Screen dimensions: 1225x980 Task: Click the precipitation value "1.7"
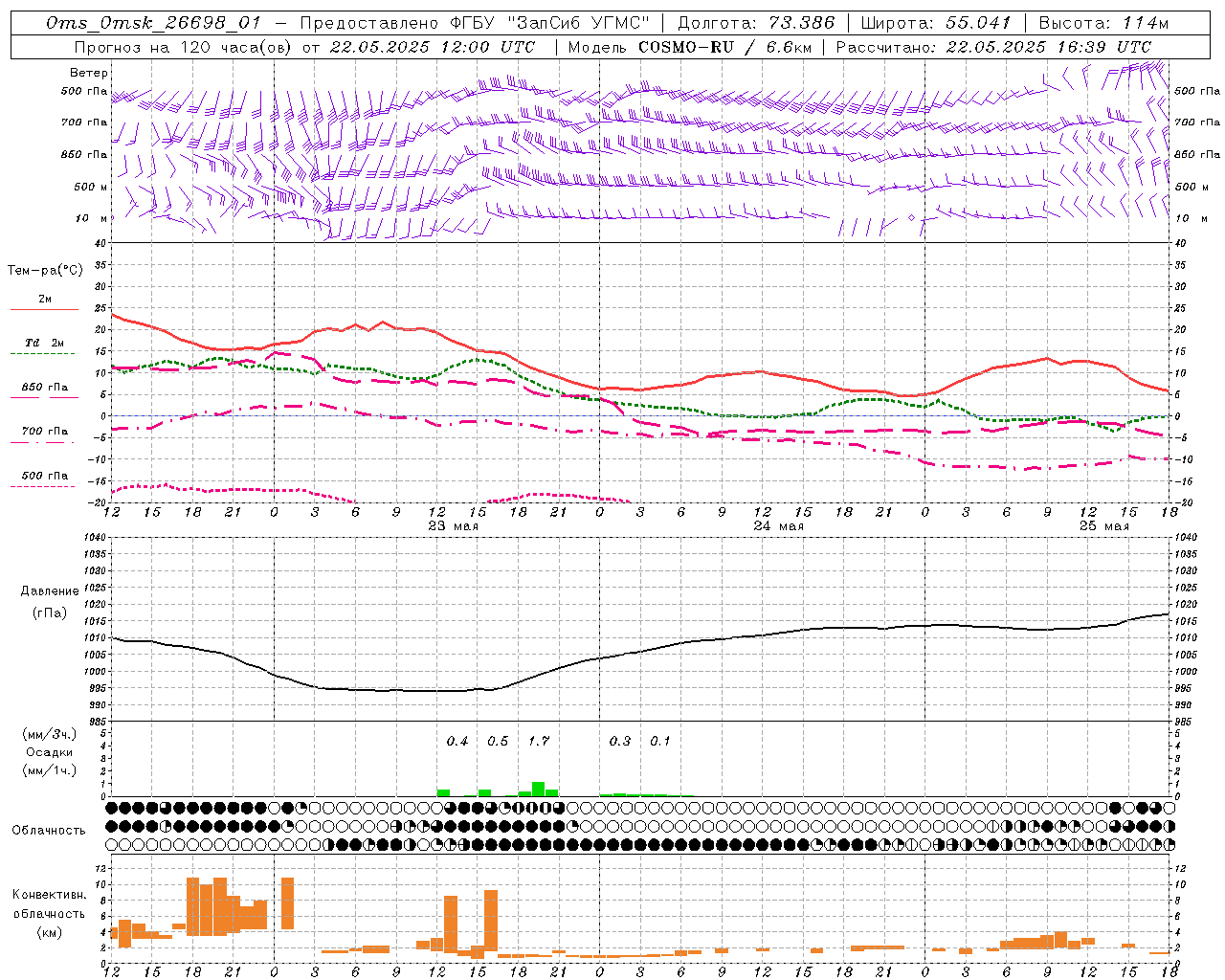click(539, 741)
